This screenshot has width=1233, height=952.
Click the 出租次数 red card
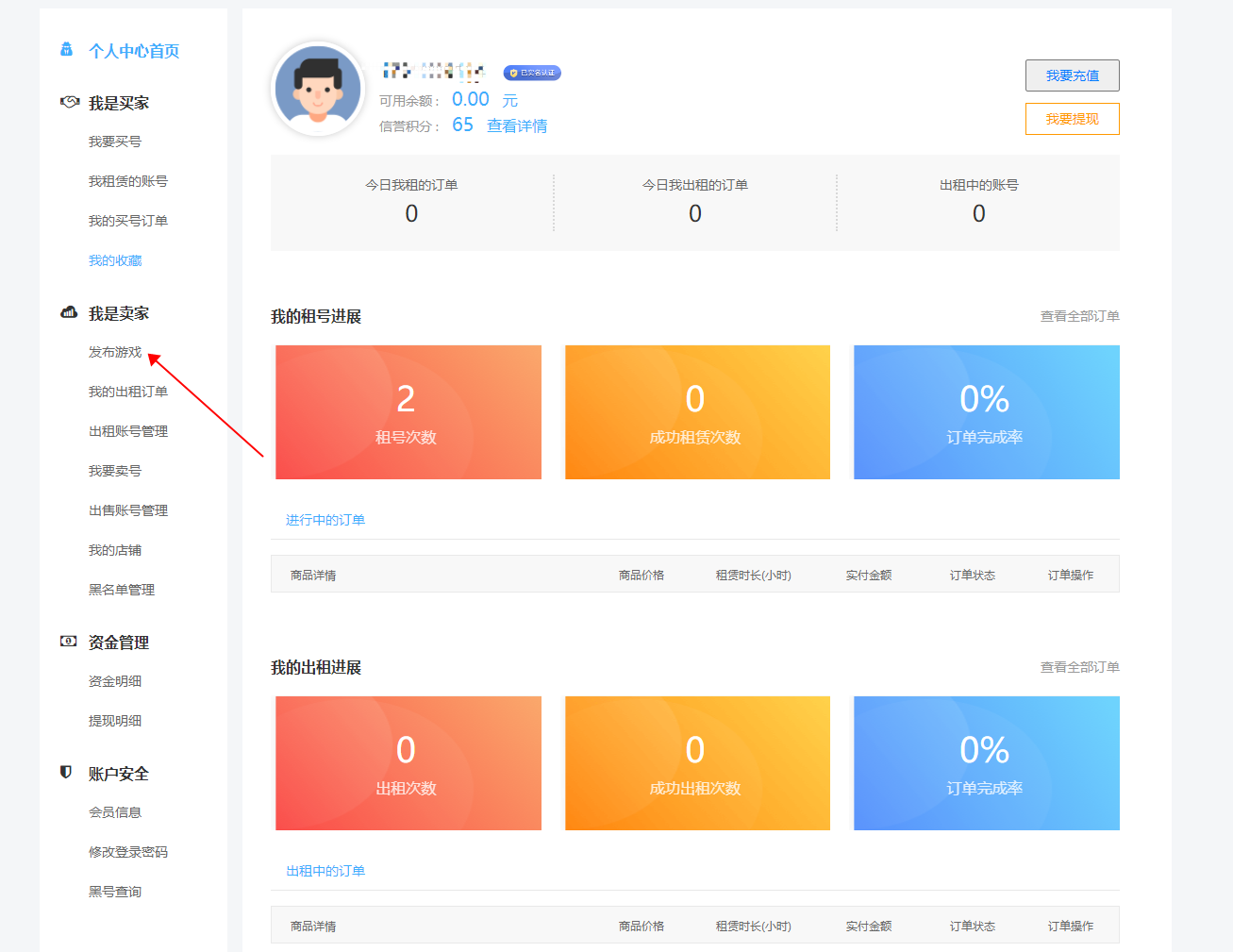point(408,763)
